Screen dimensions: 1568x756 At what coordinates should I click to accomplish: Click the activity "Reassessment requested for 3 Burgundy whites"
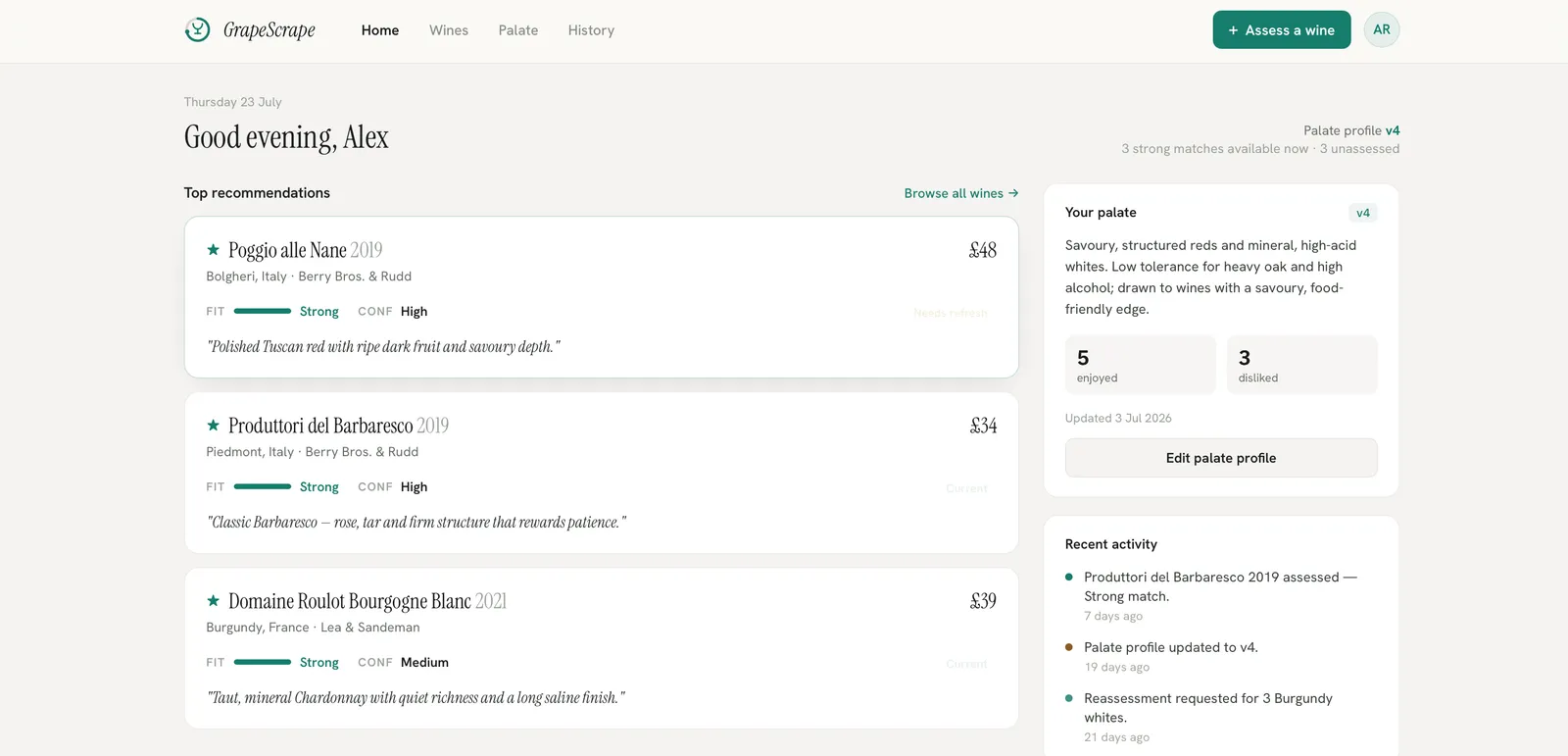[x=1208, y=708]
